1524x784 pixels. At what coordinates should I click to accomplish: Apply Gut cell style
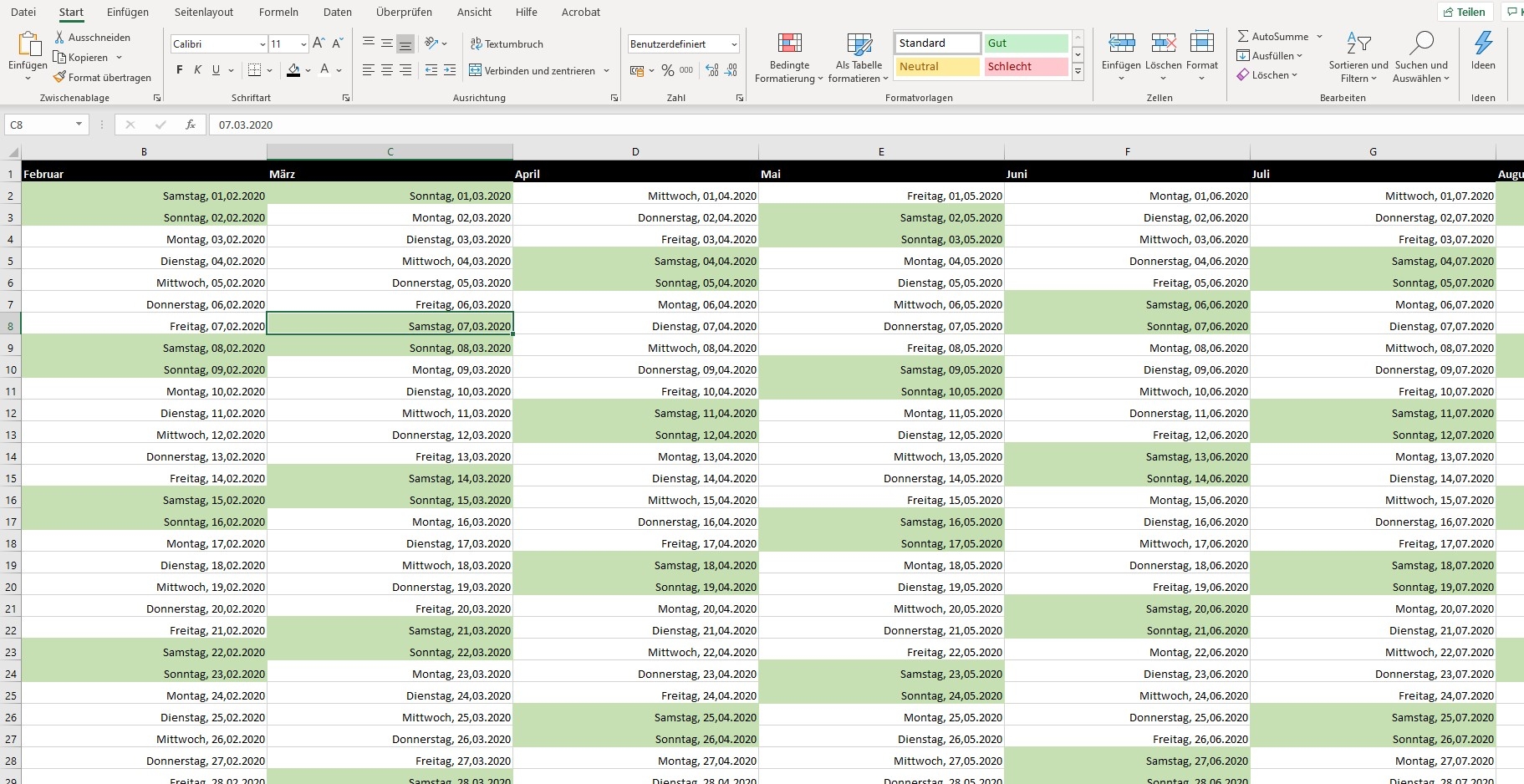tap(1027, 43)
